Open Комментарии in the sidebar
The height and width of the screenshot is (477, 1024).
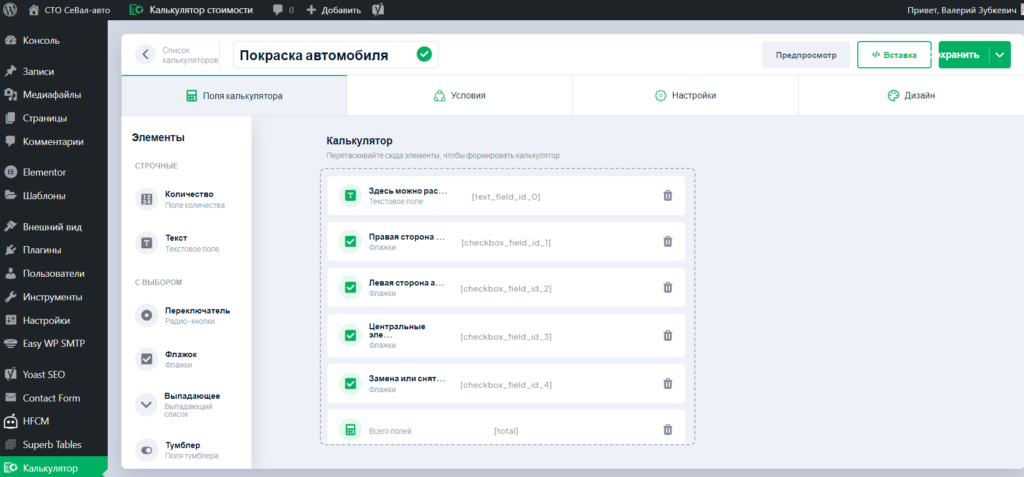(54, 141)
